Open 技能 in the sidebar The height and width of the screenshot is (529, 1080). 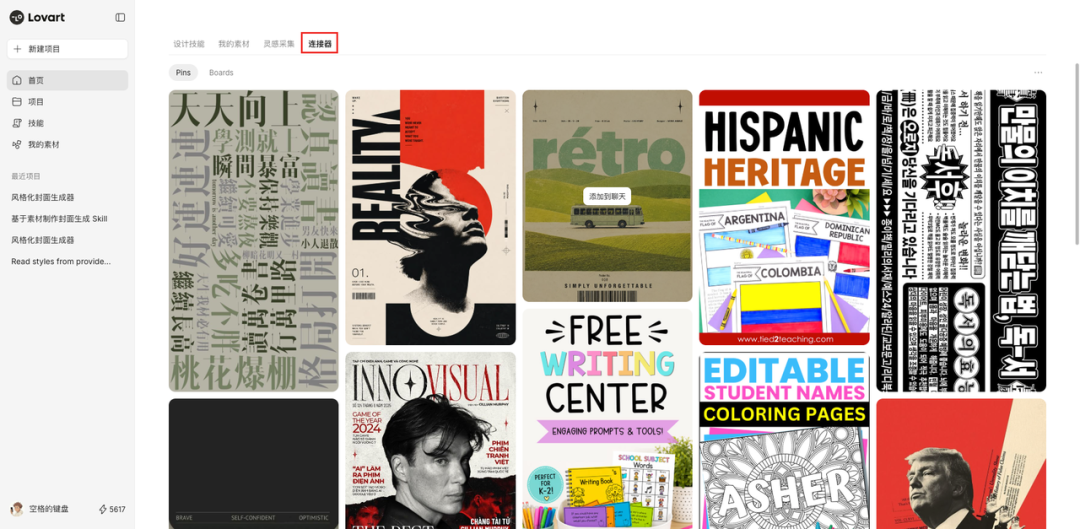click(x=68, y=123)
